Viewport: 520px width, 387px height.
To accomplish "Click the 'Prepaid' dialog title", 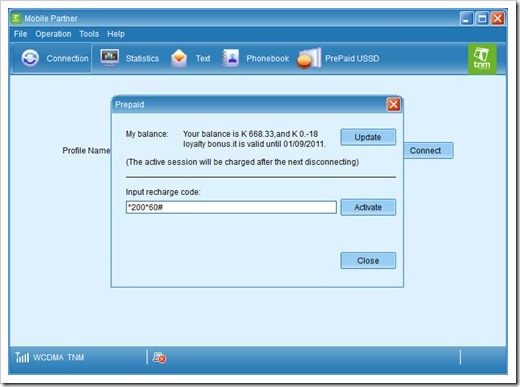I will click(x=130, y=105).
